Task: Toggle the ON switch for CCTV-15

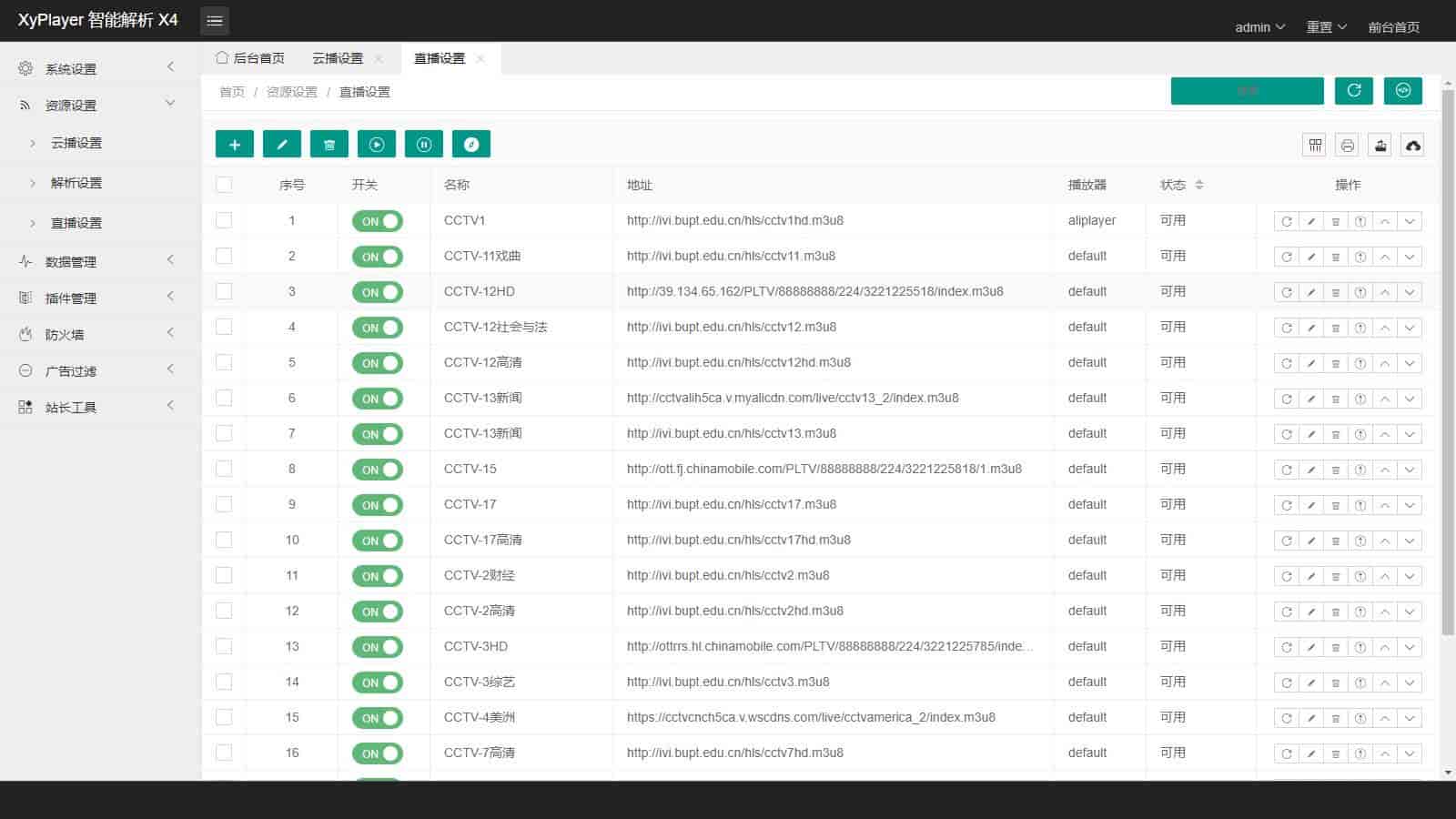Action: [x=377, y=470]
